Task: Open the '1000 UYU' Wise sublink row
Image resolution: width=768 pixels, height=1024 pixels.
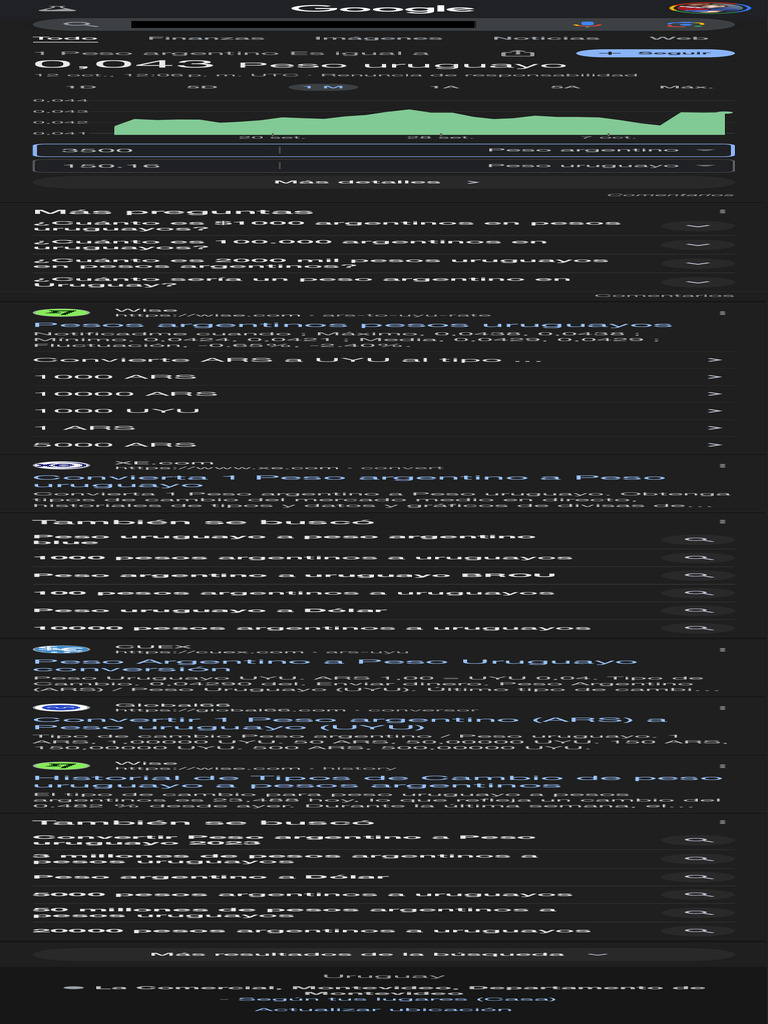Action: tap(384, 411)
